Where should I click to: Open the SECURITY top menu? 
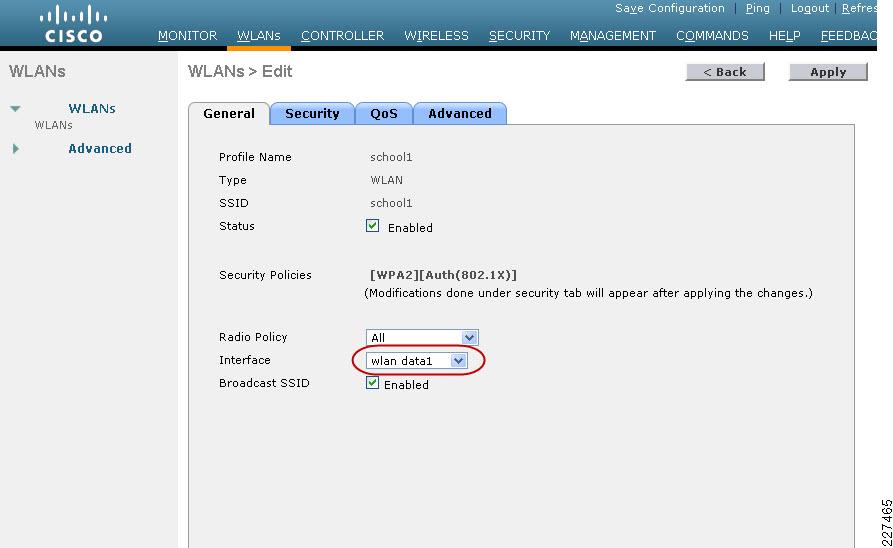pos(519,36)
